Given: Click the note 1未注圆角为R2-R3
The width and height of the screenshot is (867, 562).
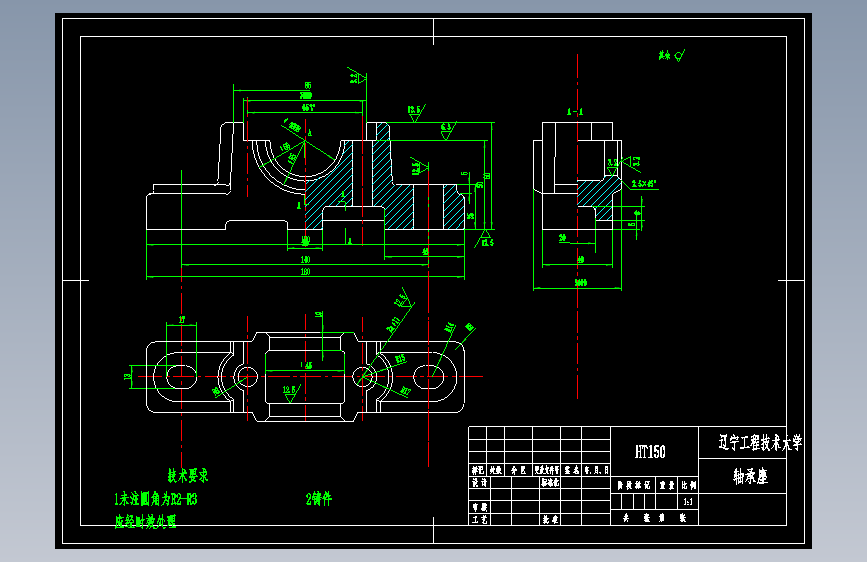Looking at the screenshot, I should coord(155,499).
